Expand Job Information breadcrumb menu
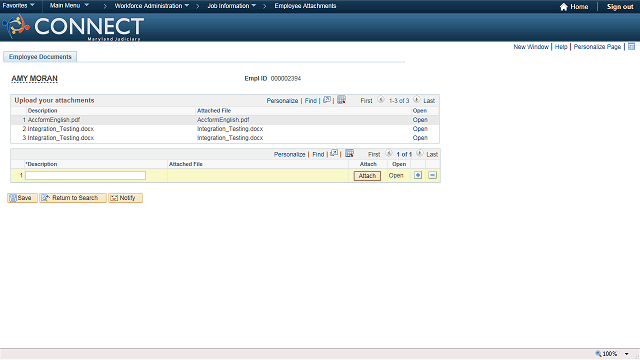This screenshot has height=360, width=640. (231, 6)
